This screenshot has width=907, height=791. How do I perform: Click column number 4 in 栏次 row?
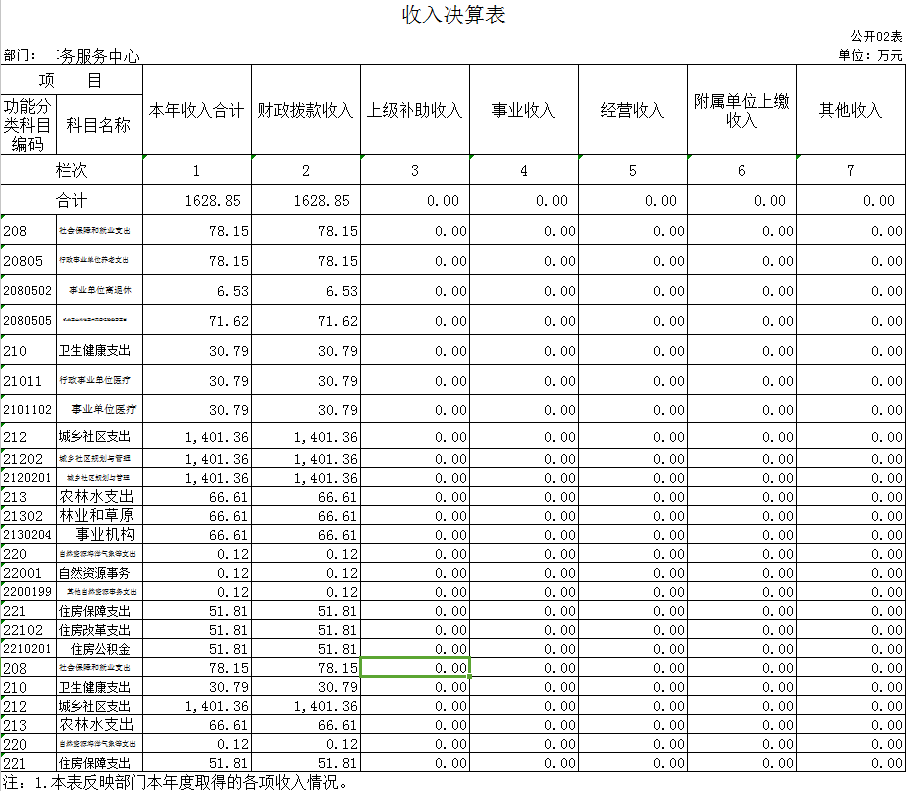coord(523,171)
